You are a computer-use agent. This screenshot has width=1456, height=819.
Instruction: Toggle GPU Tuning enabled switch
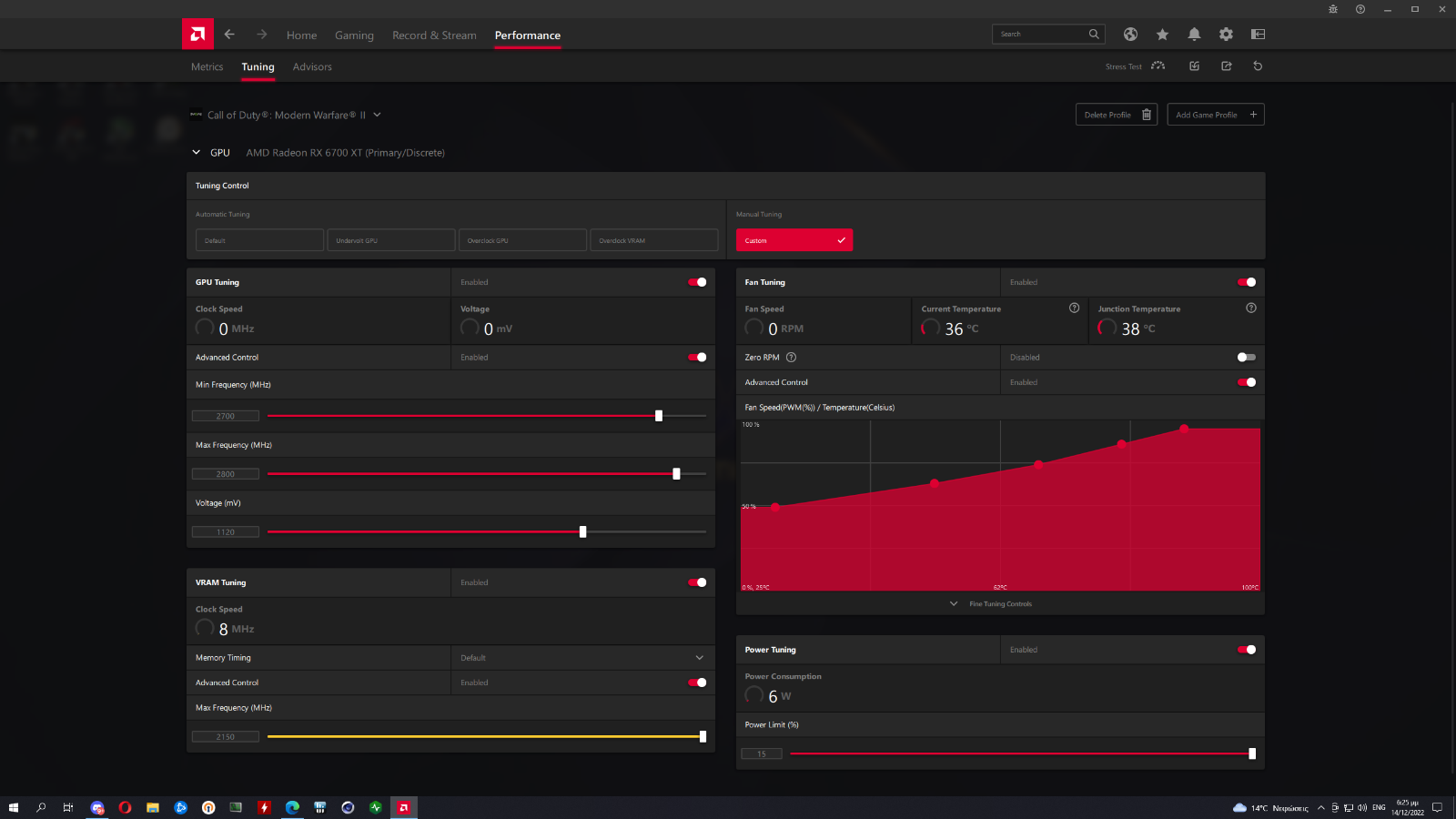697,282
